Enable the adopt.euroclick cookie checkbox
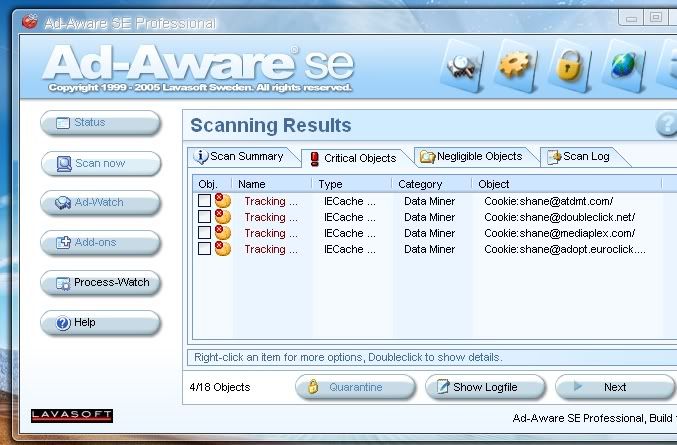Image resolution: width=677 pixels, height=445 pixels. [x=204, y=249]
